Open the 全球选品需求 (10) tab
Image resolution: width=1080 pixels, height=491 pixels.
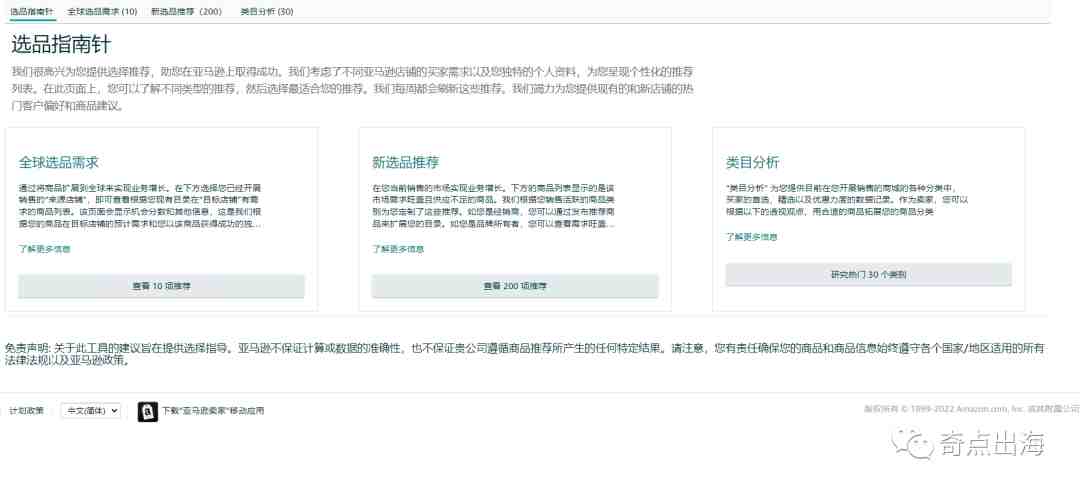[103, 12]
